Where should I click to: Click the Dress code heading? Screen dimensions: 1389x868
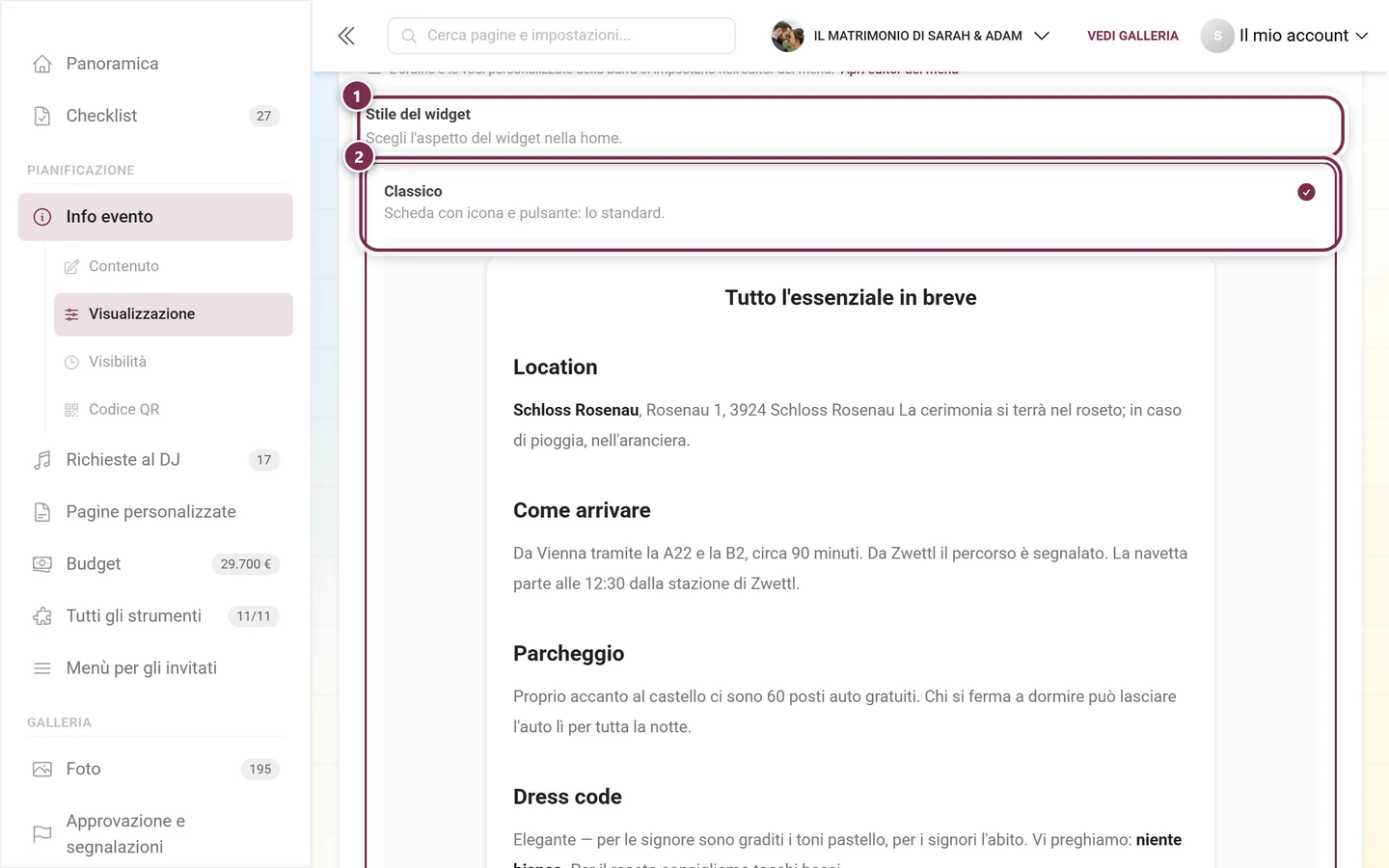pos(567,797)
